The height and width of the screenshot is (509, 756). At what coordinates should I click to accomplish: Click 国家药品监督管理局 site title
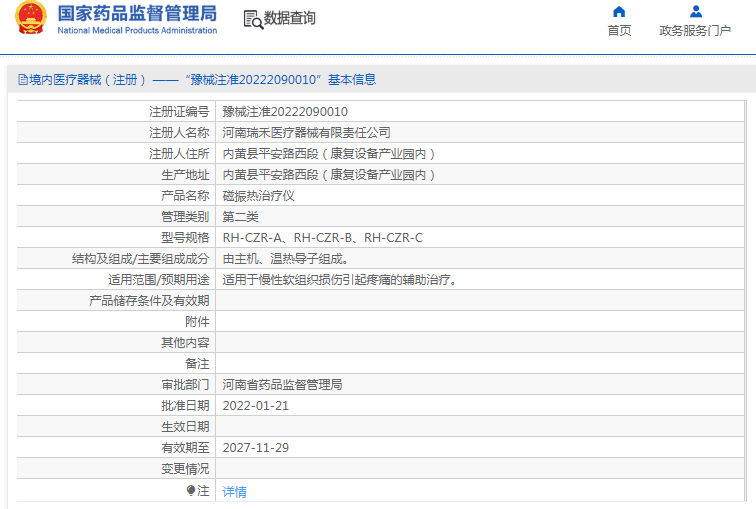pyautogui.click(x=137, y=13)
